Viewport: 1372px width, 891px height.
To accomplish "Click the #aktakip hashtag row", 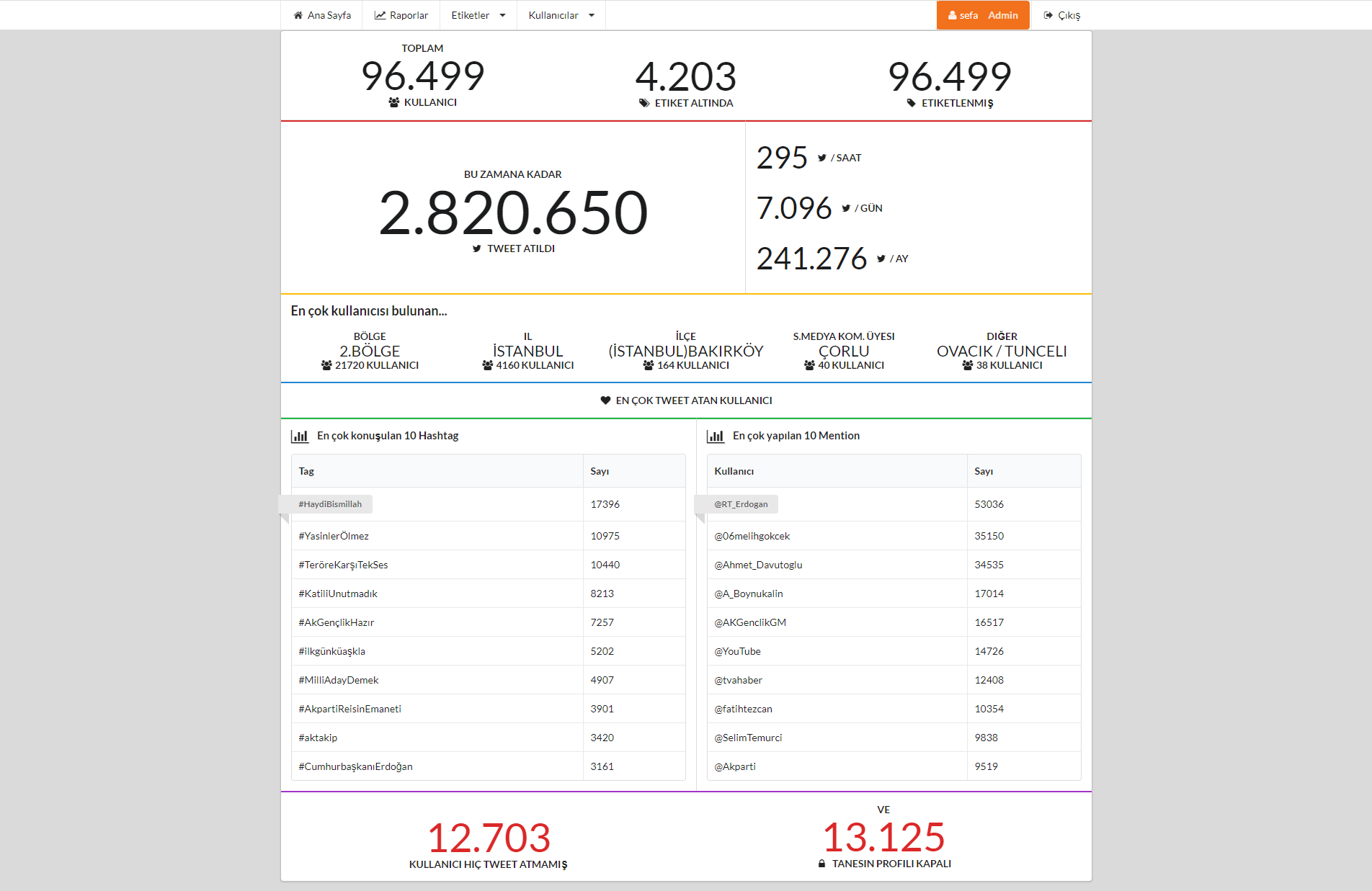I will click(488, 738).
